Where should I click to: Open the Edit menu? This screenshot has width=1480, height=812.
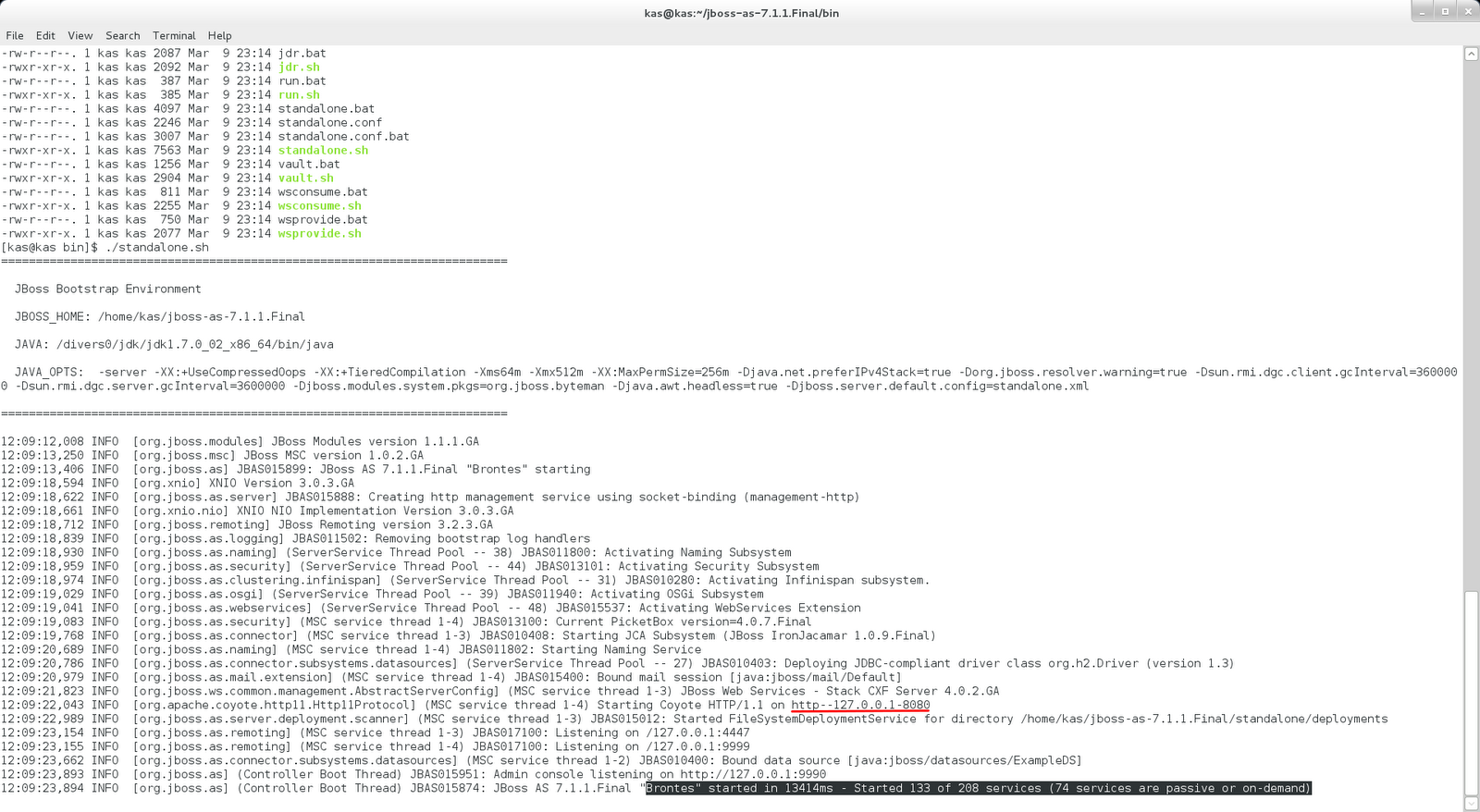(45, 35)
